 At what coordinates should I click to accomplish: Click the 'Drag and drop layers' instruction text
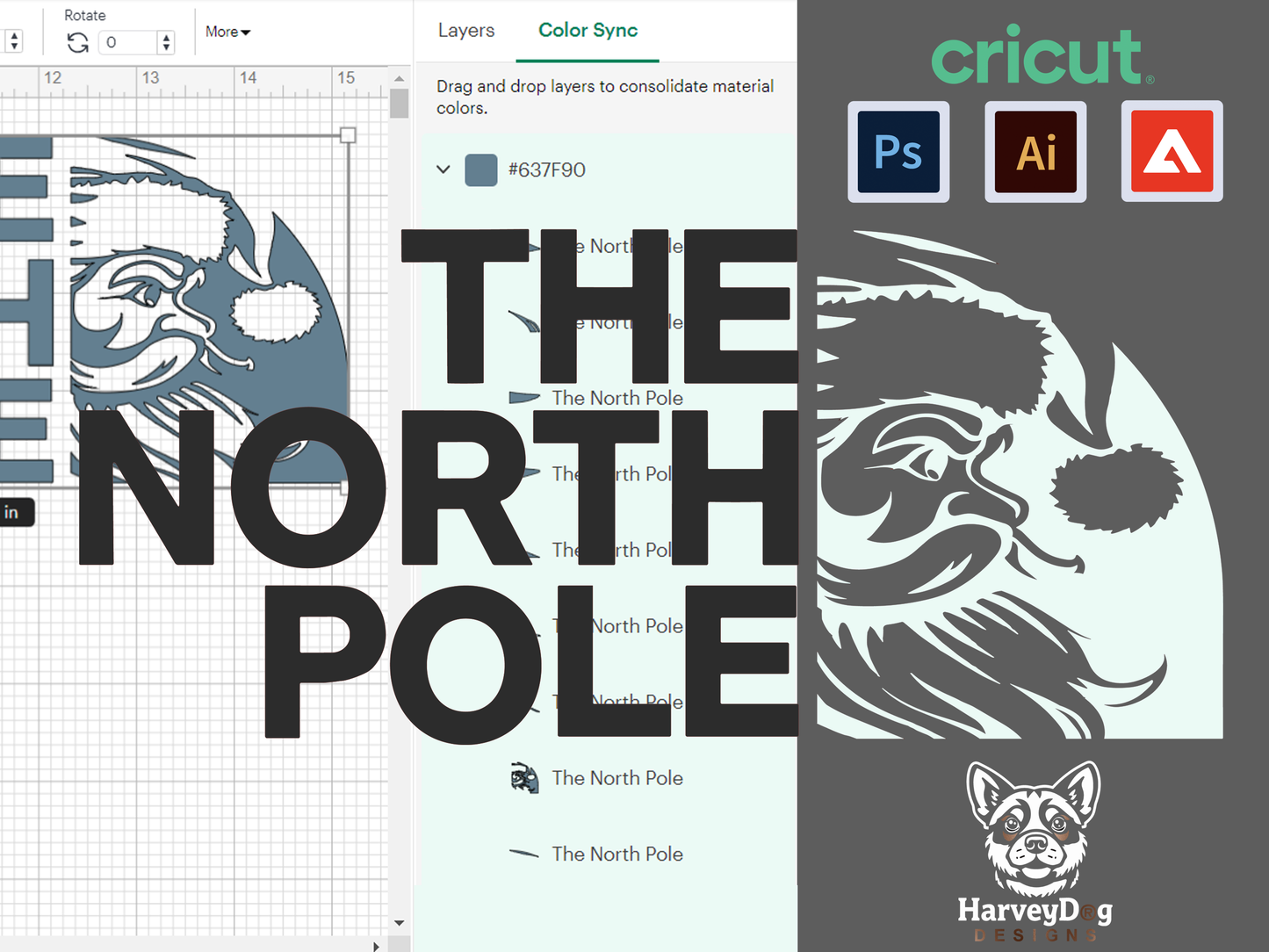tap(605, 97)
